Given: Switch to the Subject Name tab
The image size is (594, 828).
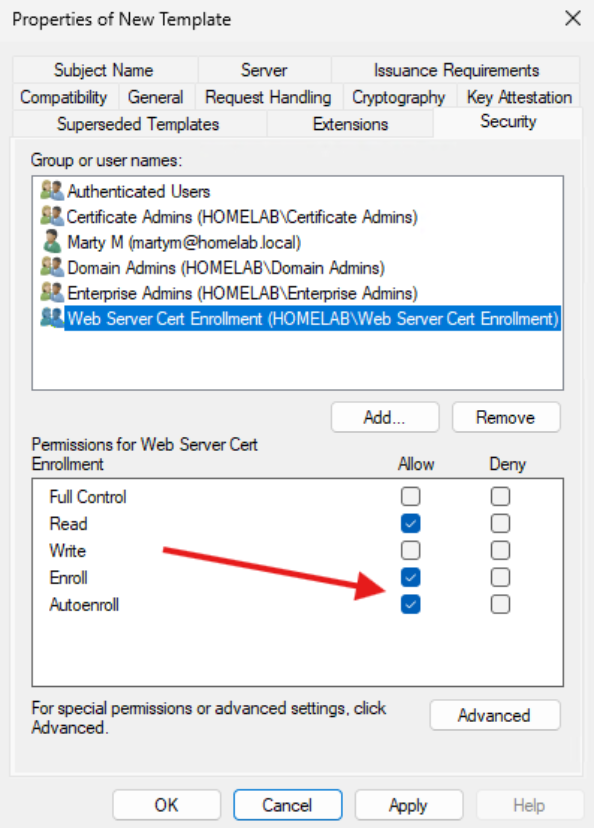Looking at the screenshot, I should (x=103, y=70).
